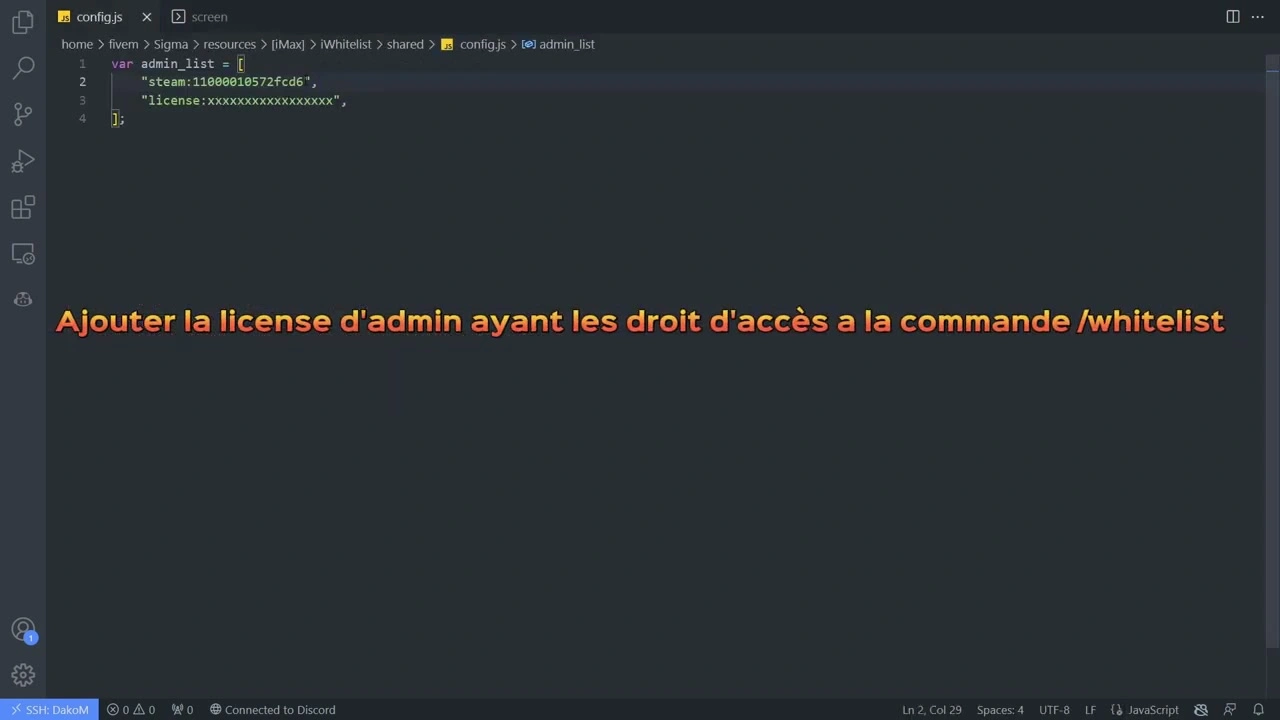
Task: Open the Search panel in the sidebar
Action: (x=22, y=66)
